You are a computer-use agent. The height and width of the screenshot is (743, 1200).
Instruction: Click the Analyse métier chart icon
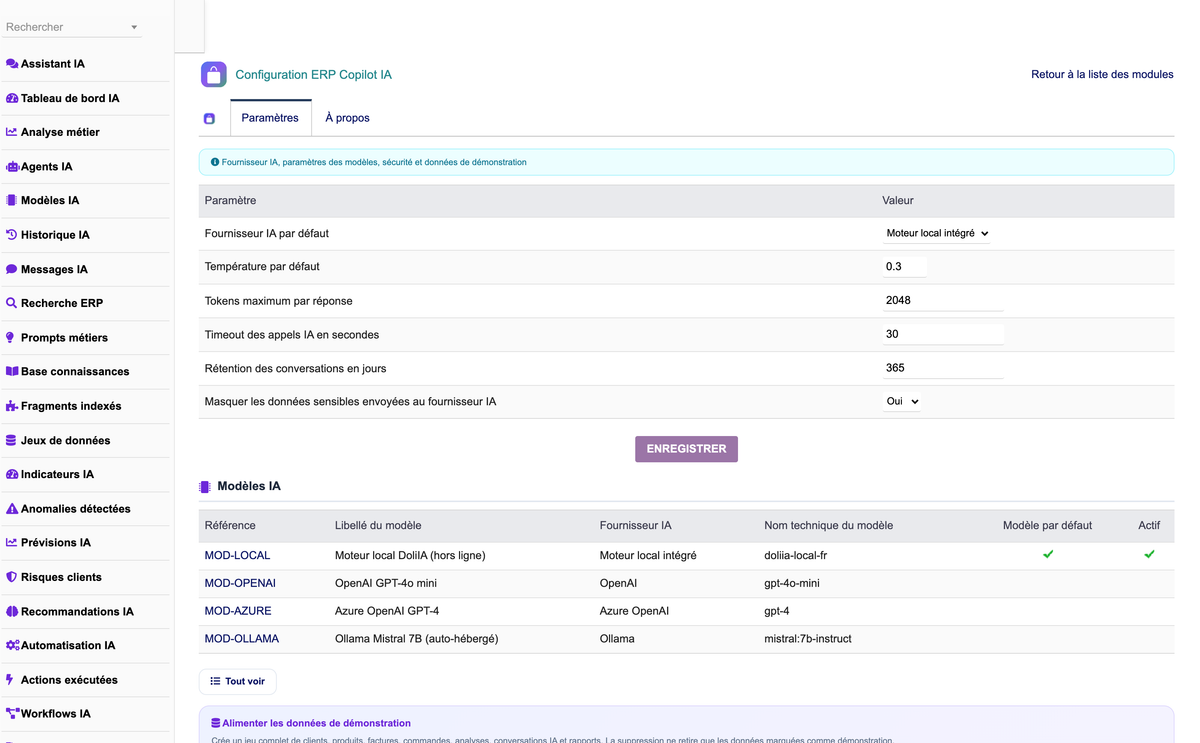(x=12, y=132)
